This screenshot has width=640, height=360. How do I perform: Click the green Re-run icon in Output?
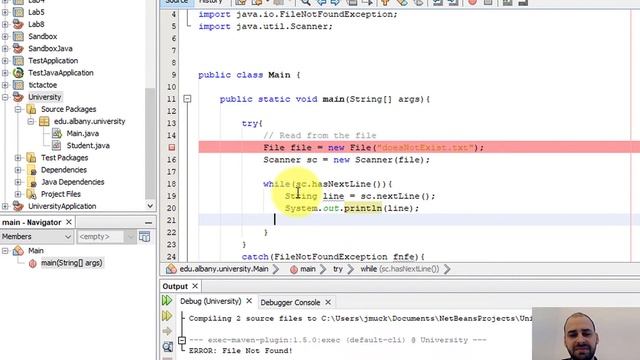click(x=167, y=301)
